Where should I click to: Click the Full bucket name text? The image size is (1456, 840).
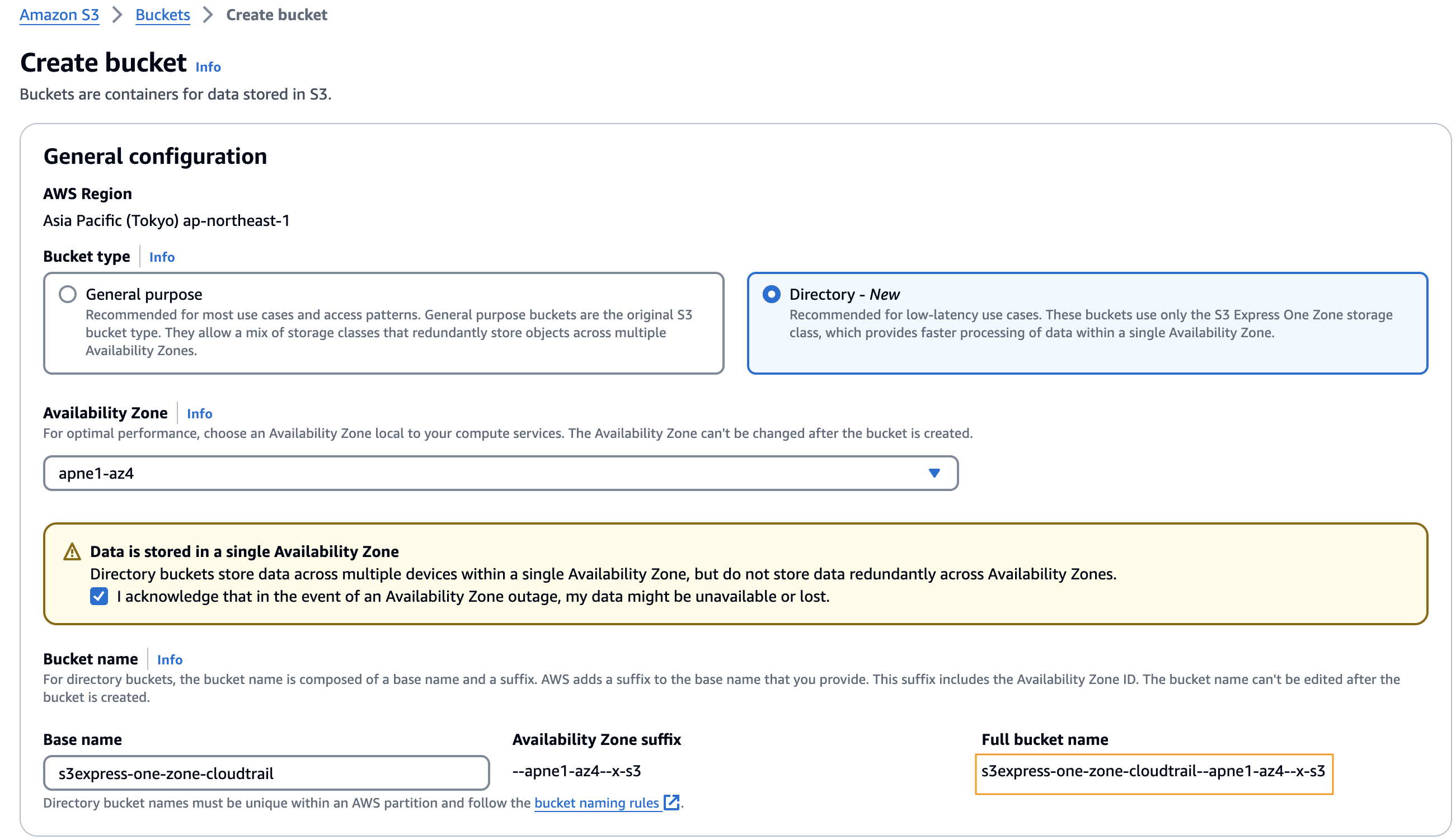click(1153, 771)
